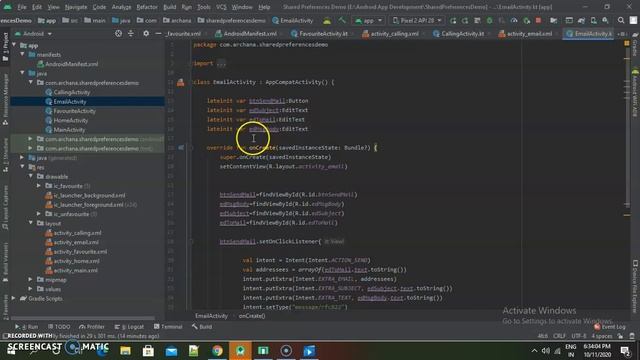640x360 pixels.
Task: Open Microsoft Store from the taskbar
Action: (x=148, y=351)
